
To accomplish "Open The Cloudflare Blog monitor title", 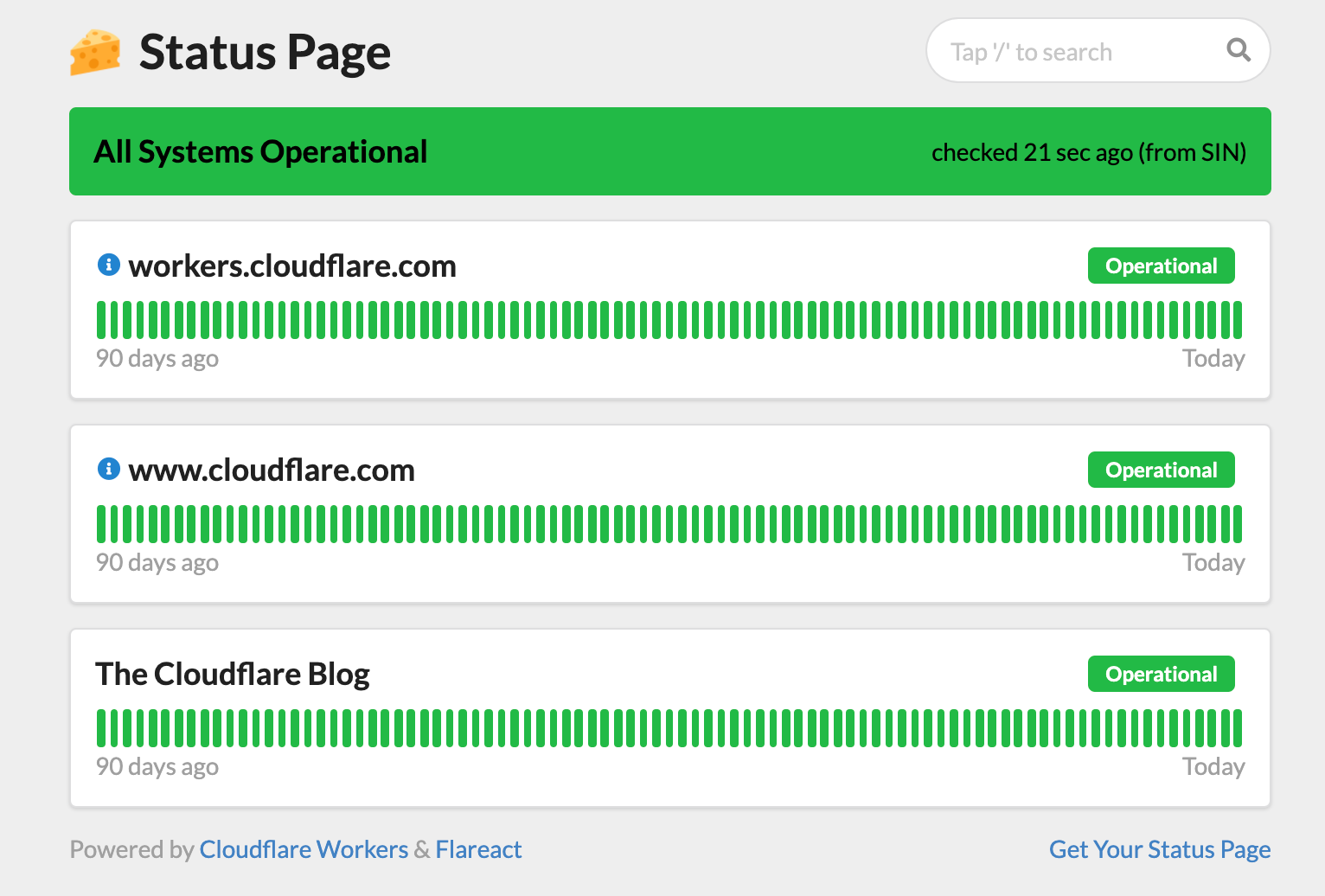I will point(233,675).
